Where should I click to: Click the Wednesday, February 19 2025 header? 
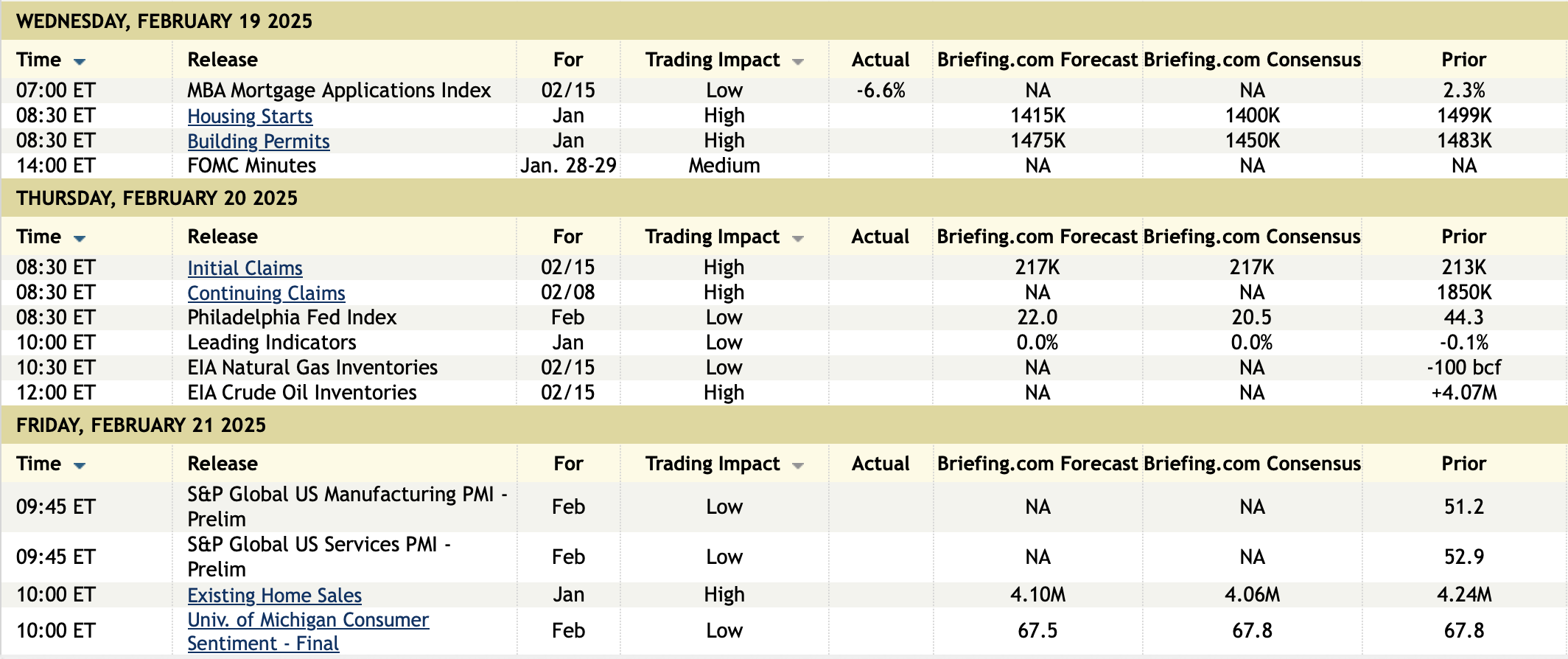click(x=164, y=21)
